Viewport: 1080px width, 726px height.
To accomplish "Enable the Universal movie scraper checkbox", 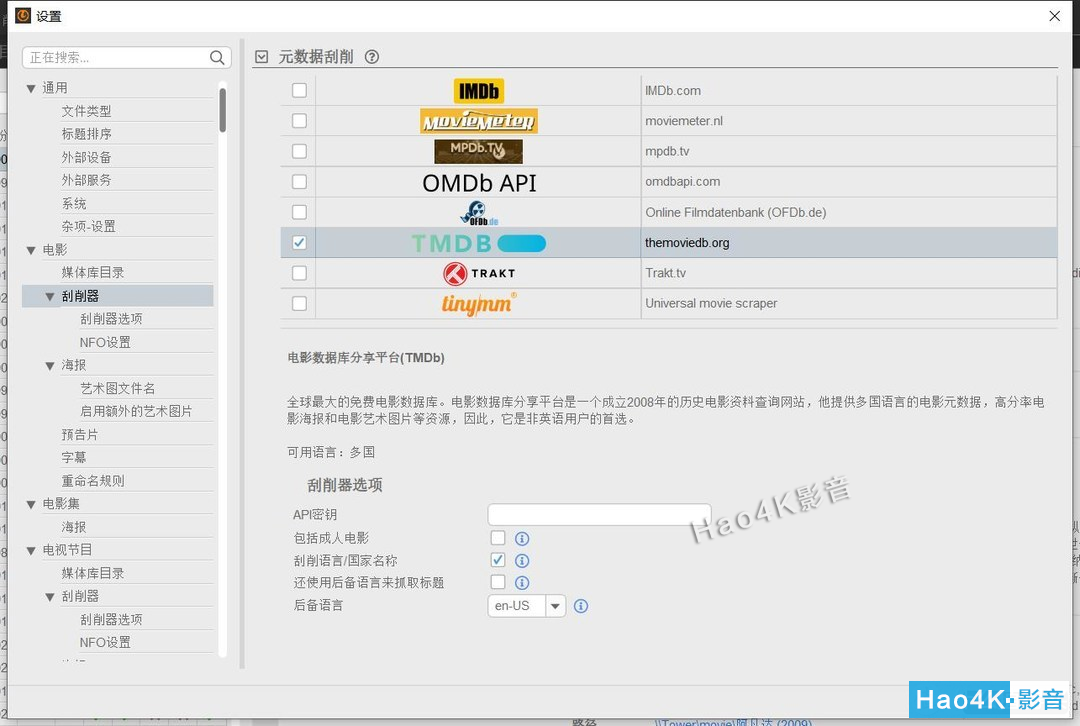I will [x=299, y=304].
